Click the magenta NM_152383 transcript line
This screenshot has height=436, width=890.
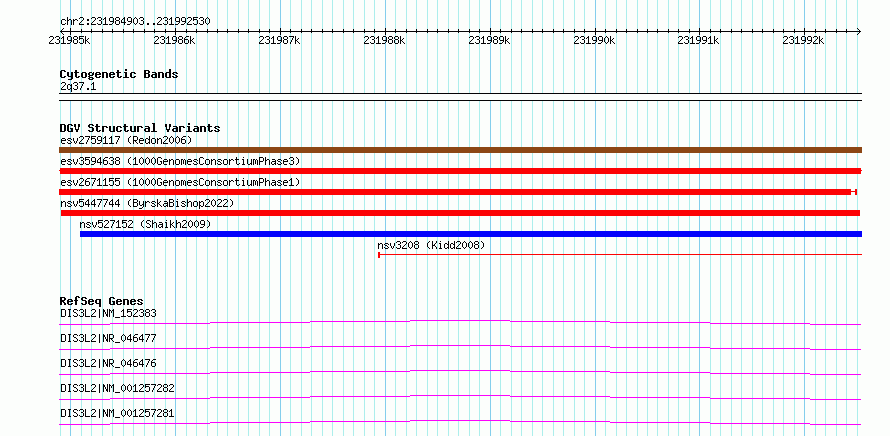tap(460, 322)
